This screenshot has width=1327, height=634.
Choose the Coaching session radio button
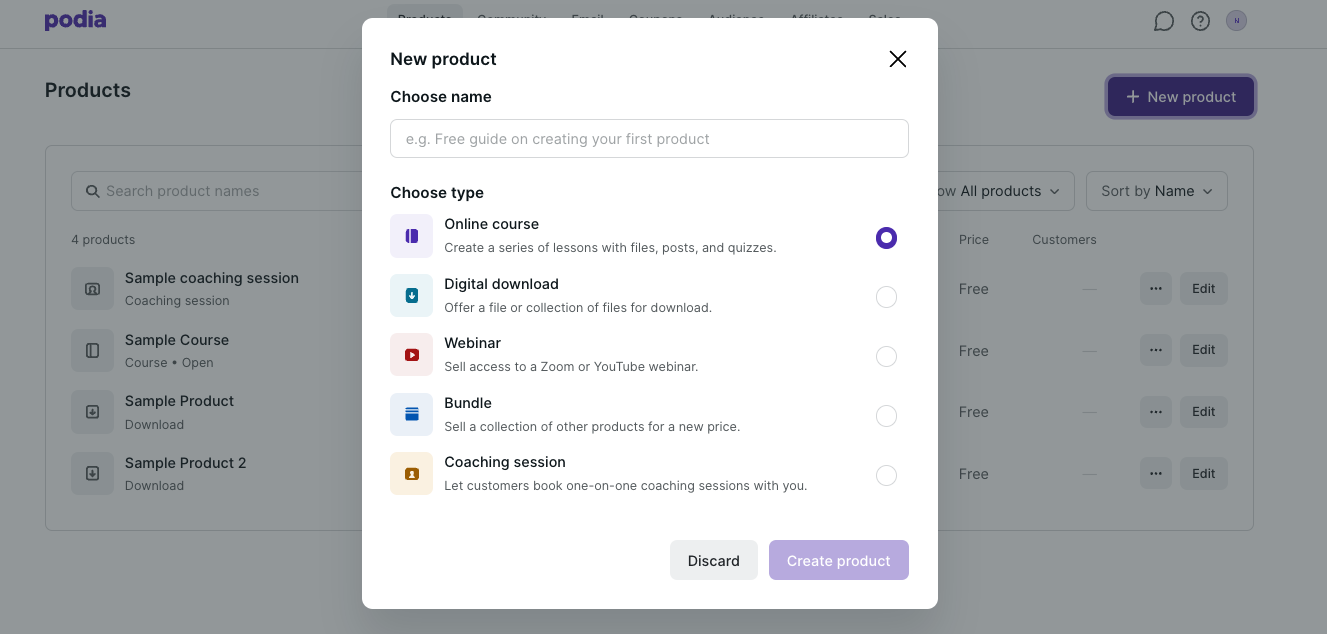(886, 476)
